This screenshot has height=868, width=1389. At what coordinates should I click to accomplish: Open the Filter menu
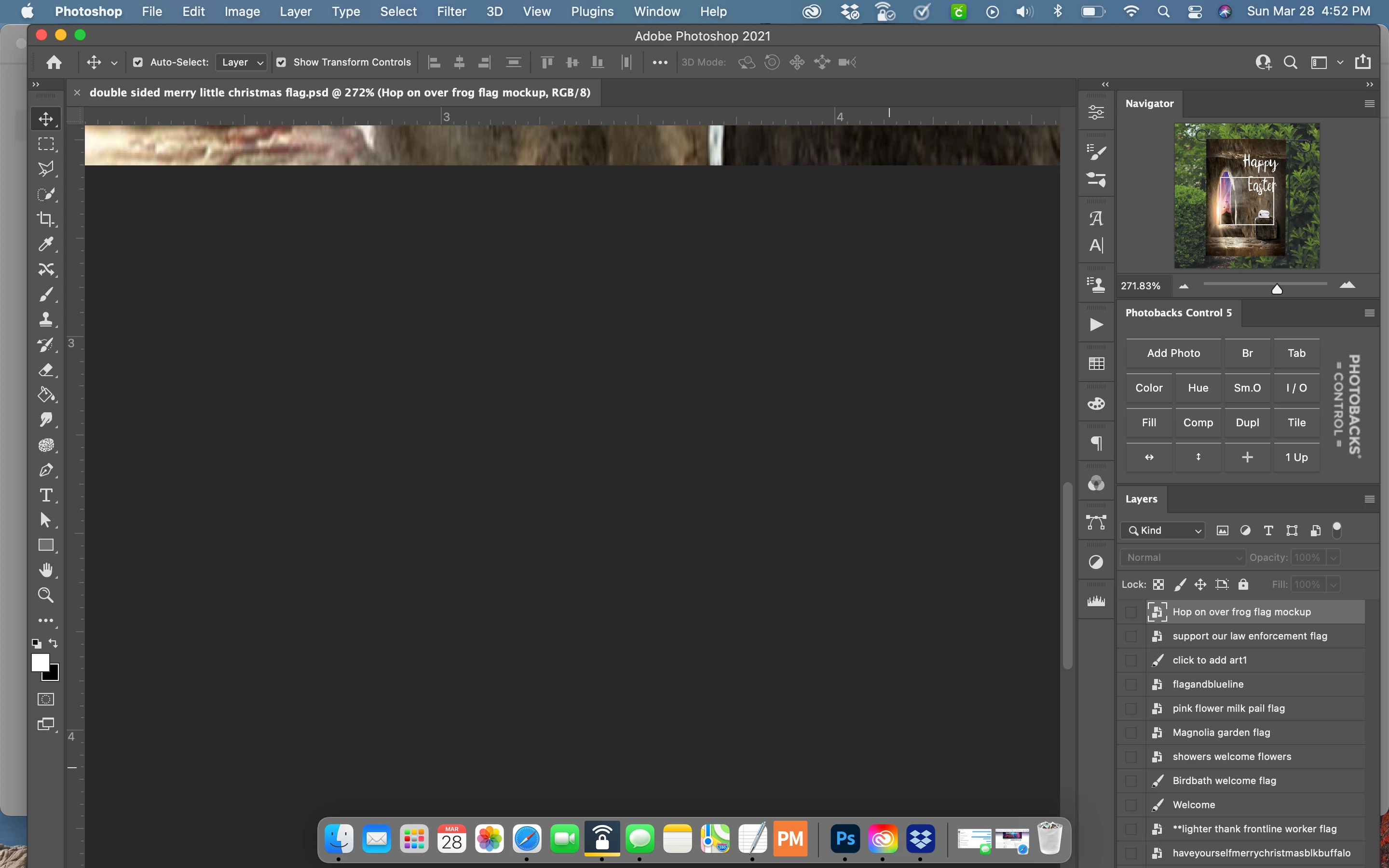(451, 12)
